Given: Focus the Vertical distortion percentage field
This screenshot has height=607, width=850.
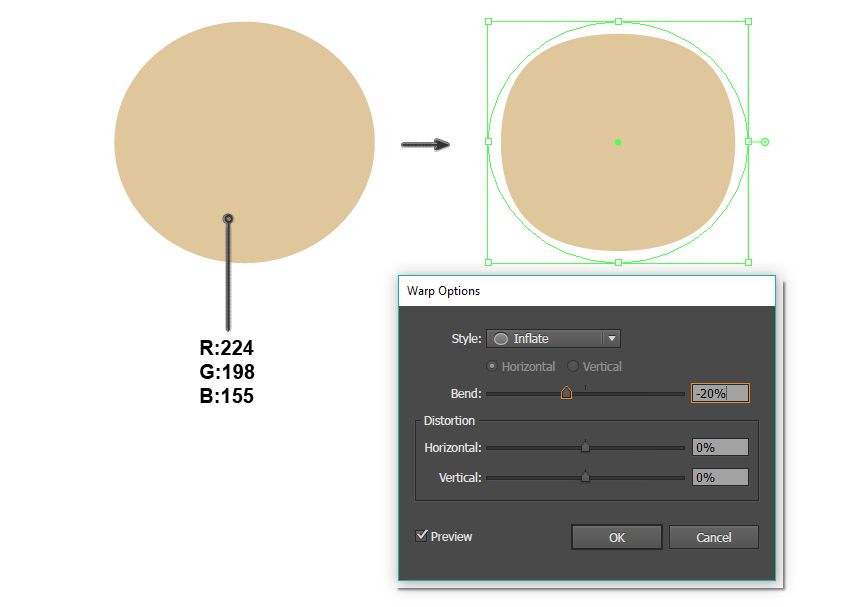Looking at the screenshot, I should pos(719,478).
